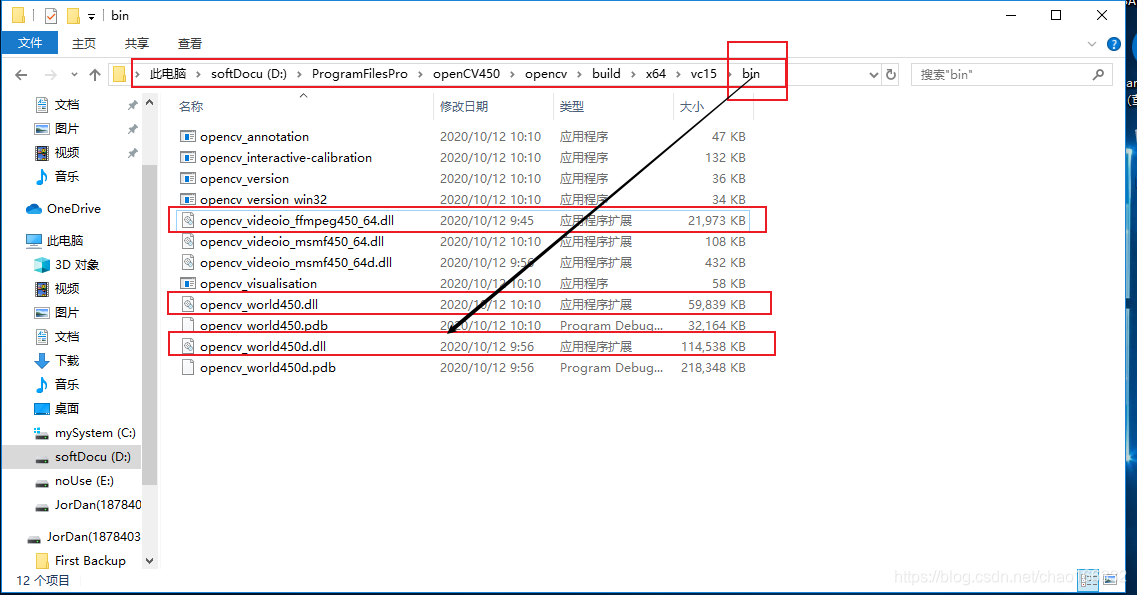Click the new folder quick access icon
Viewport: 1137px width, 595px height.
pyautogui.click(x=73, y=15)
